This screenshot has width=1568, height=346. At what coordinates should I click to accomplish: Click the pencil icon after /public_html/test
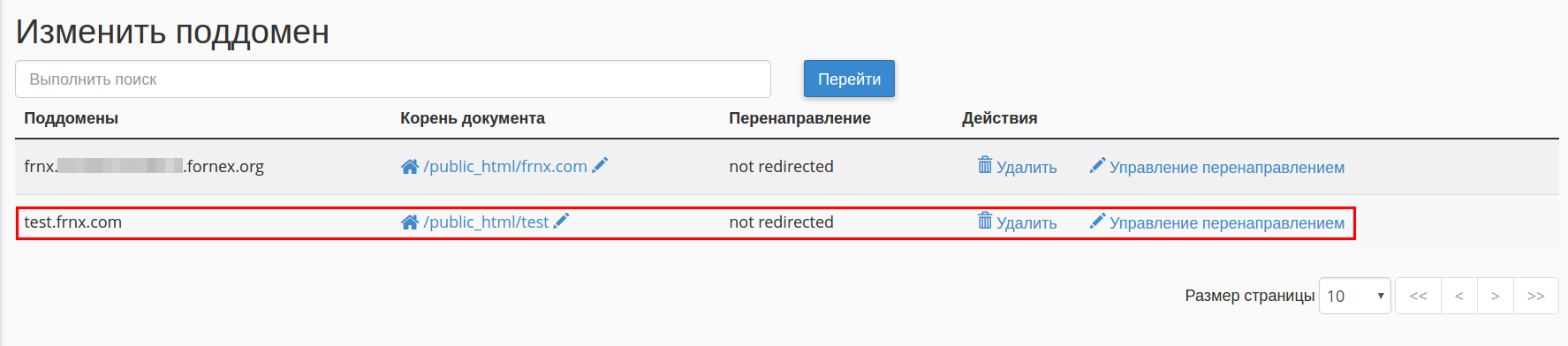click(x=561, y=221)
